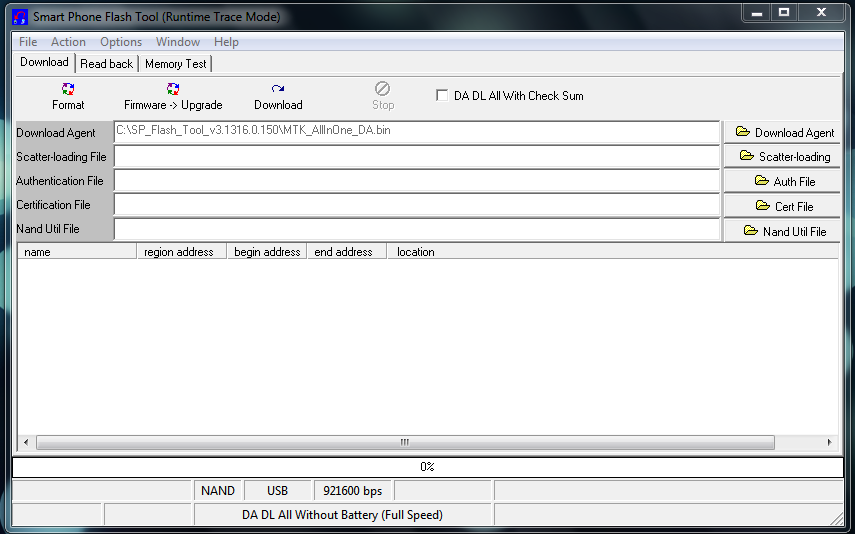
Task: Switch to the Memory Test tab
Action: tap(176, 64)
